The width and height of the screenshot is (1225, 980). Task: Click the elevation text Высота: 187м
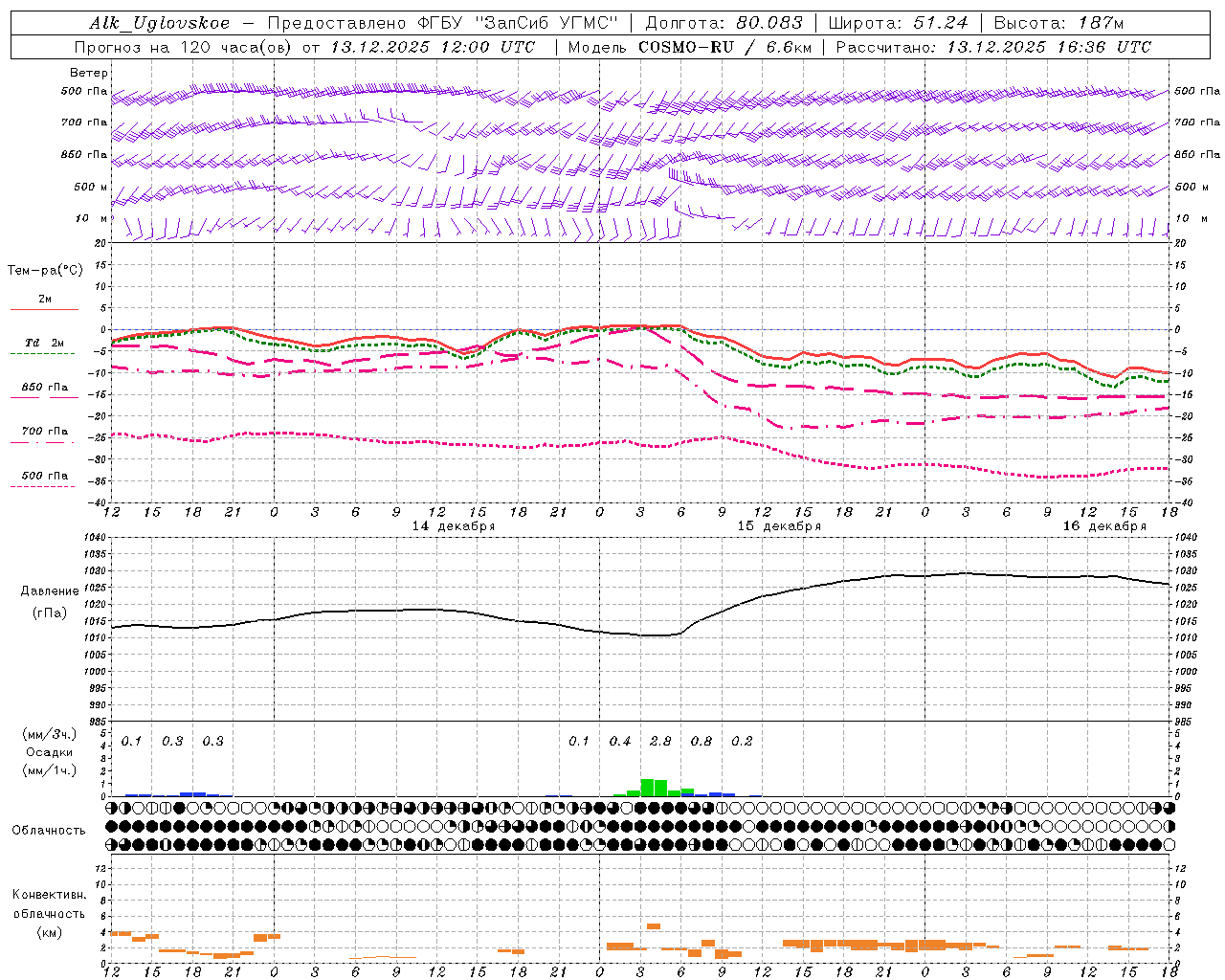[1059, 23]
